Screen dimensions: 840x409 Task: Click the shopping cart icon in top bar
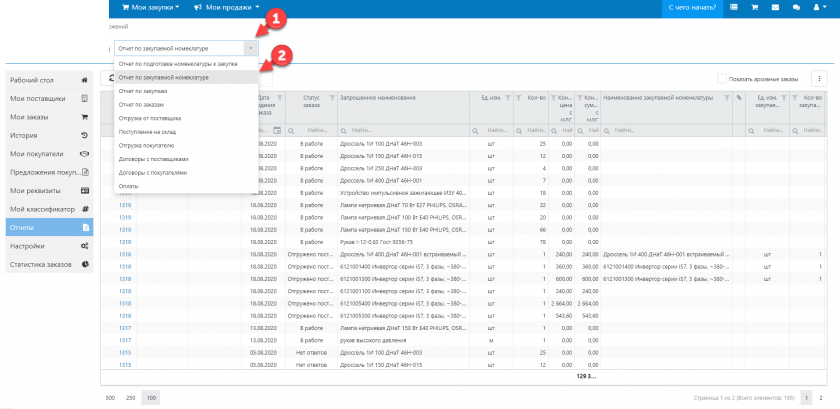point(755,8)
